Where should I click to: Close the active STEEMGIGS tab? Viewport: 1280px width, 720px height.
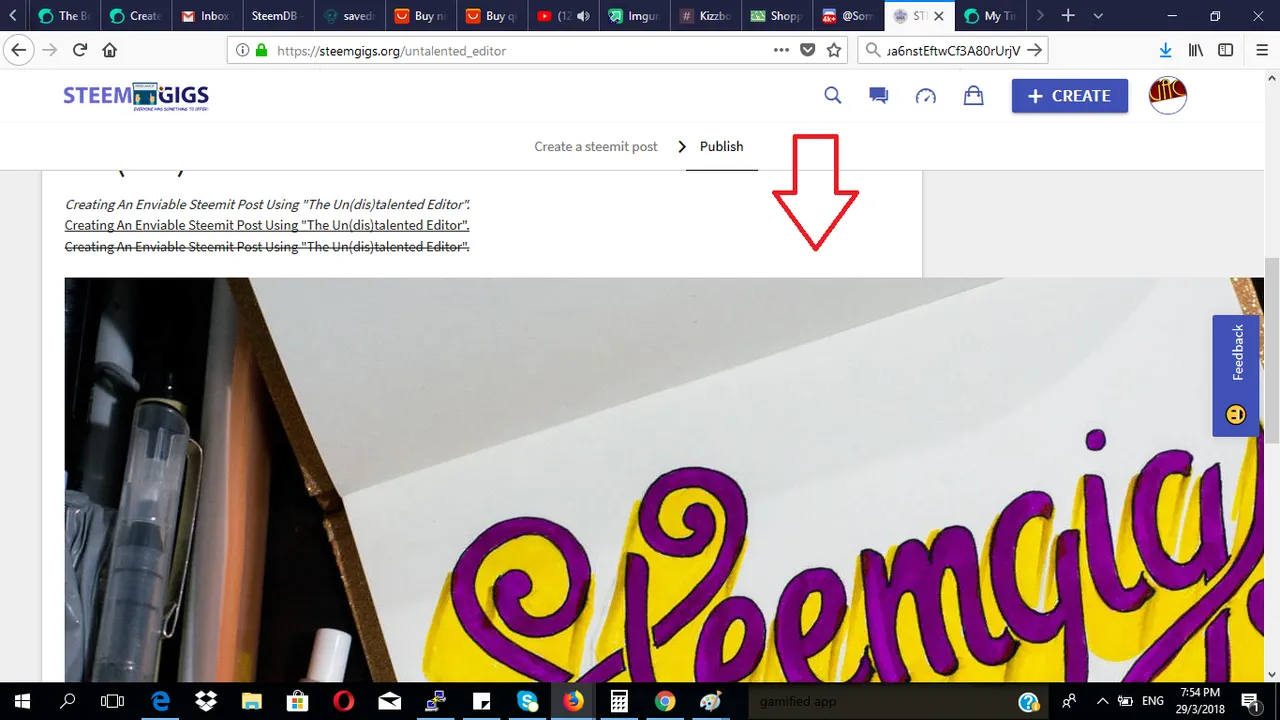[939, 16]
